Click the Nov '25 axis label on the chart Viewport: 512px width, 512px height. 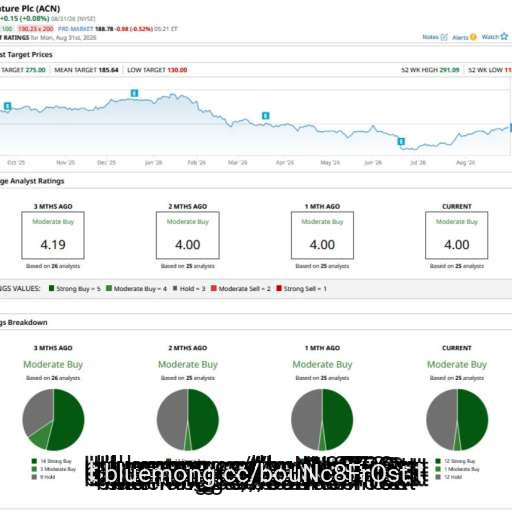(66, 163)
